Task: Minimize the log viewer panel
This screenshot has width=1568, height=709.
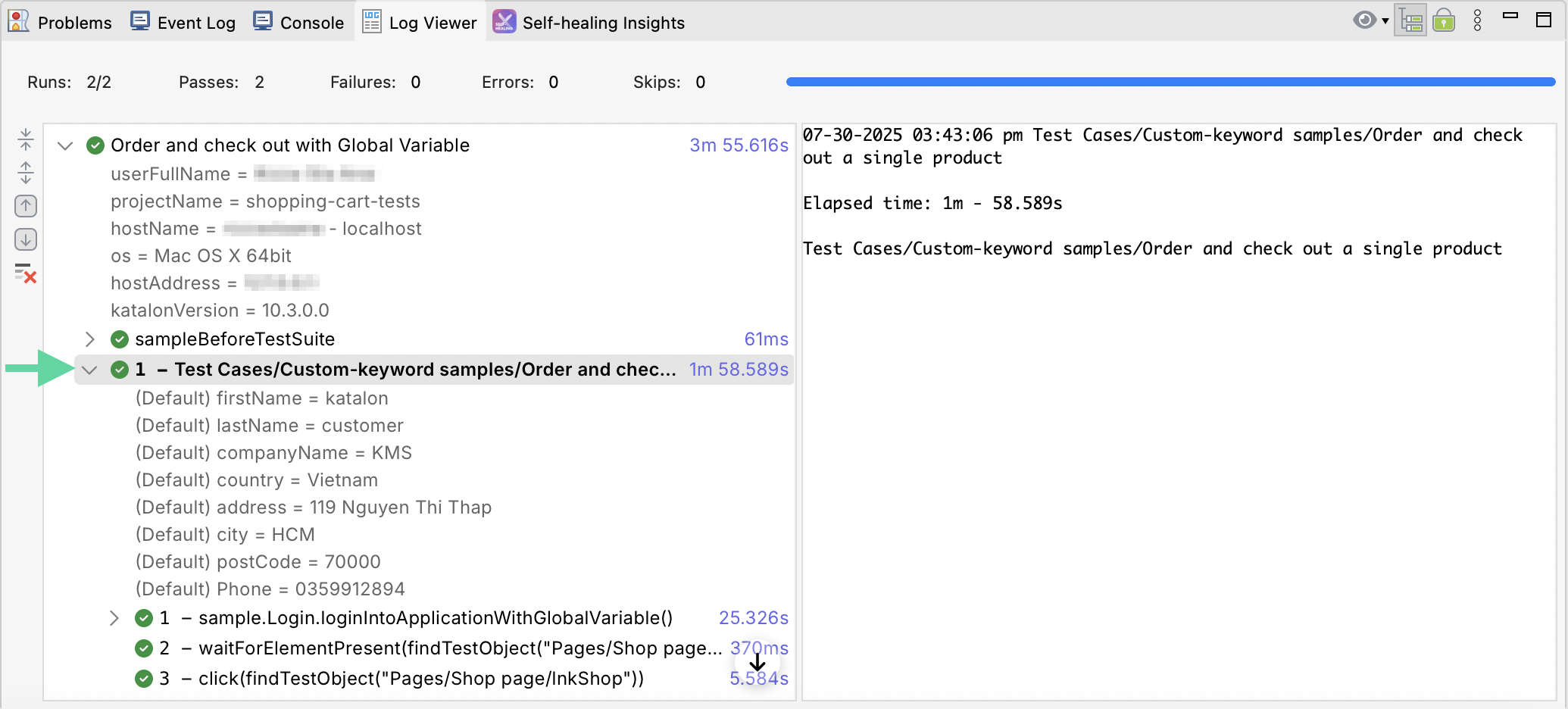Action: 1510,15
